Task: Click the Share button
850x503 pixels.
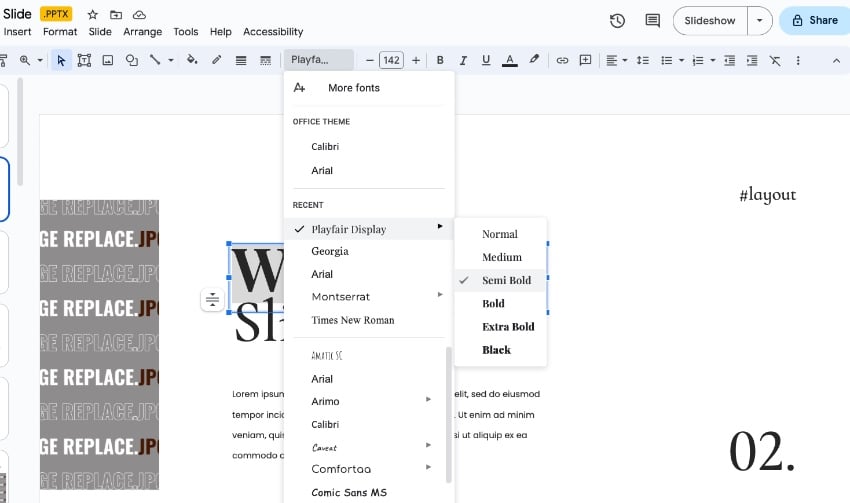Action: pos(815,20)
